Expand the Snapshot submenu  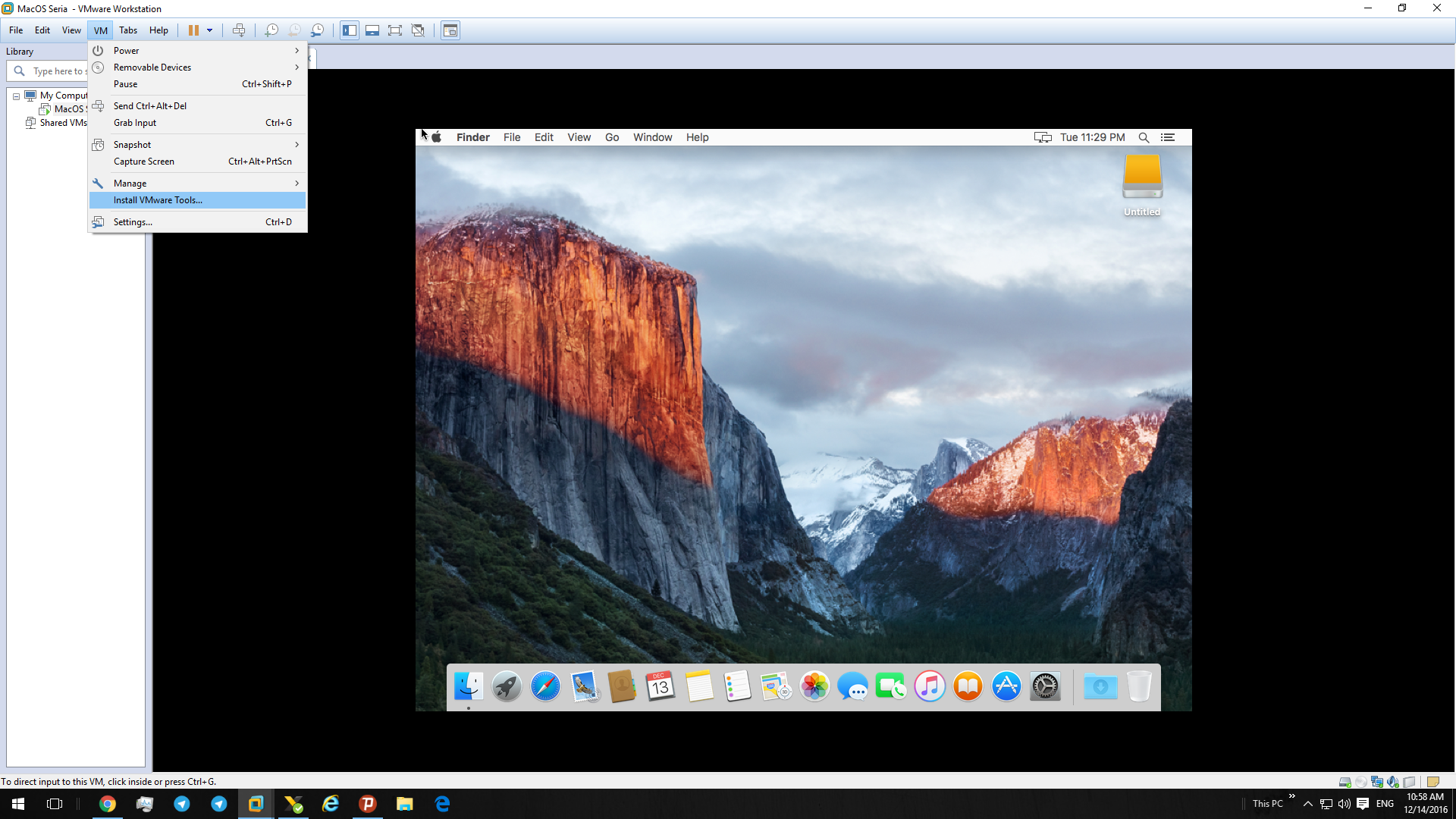(x=197, y=145)
